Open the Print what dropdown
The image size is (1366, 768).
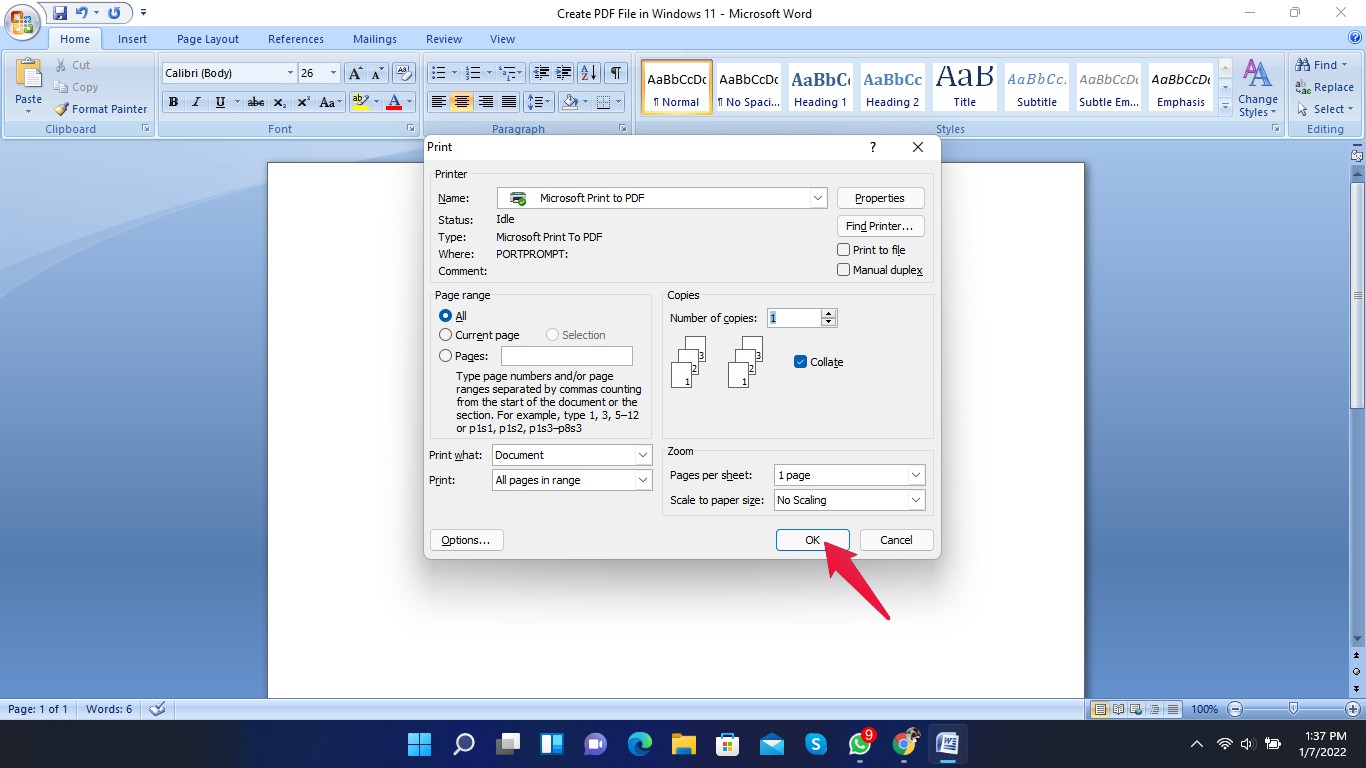(x=643, y=455)
